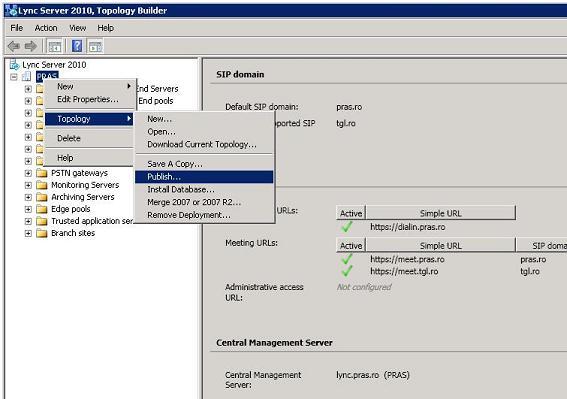This screenshot has height=399, width=567.
Task: Select Merge 2007 or 2007 R2...
Action: pos(204,202)
